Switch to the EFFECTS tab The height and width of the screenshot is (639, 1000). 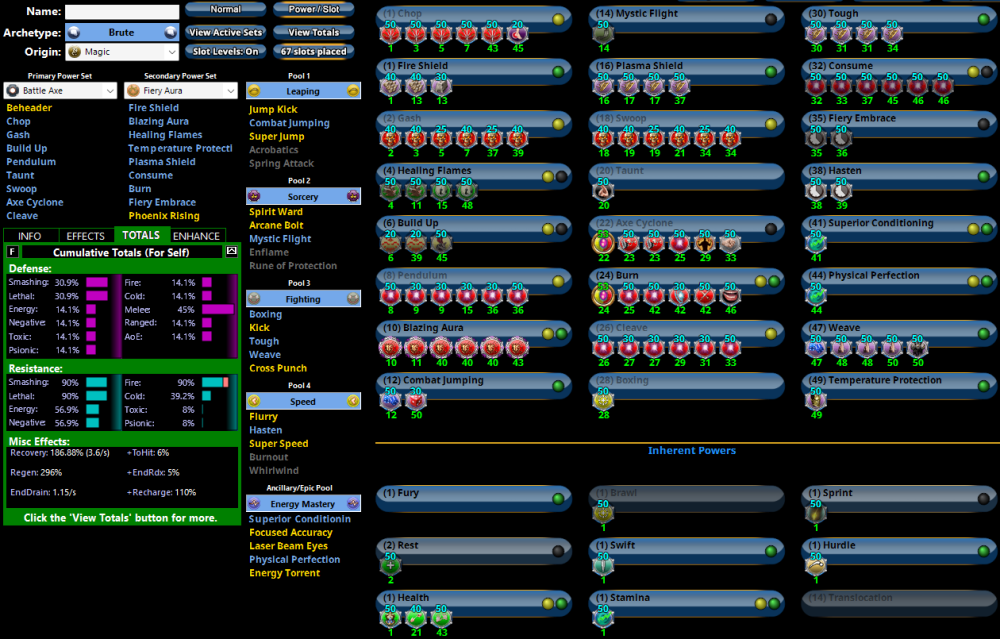(x=86, y=236)
